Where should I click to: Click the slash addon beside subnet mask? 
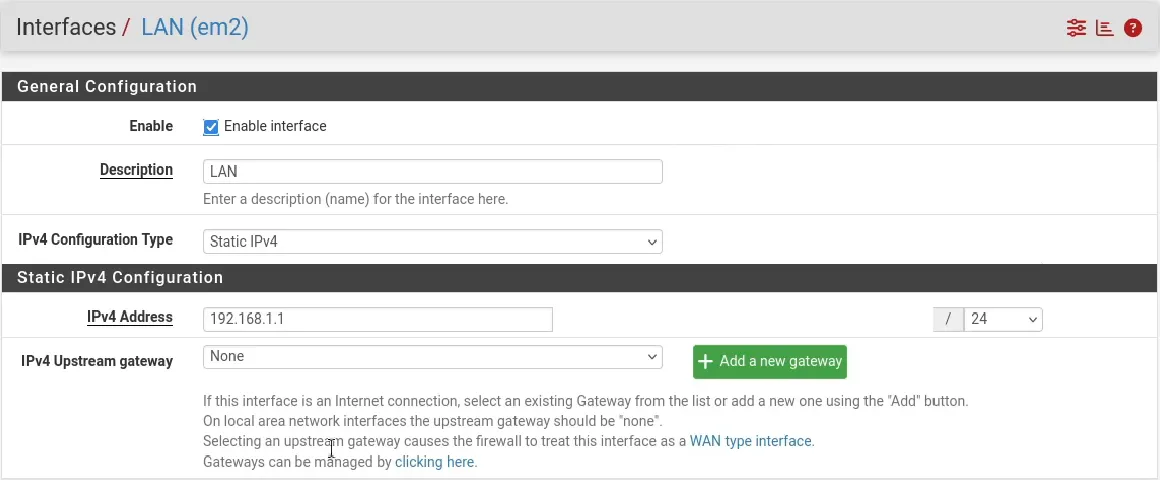pyautogui.click(x=948, y=320)
